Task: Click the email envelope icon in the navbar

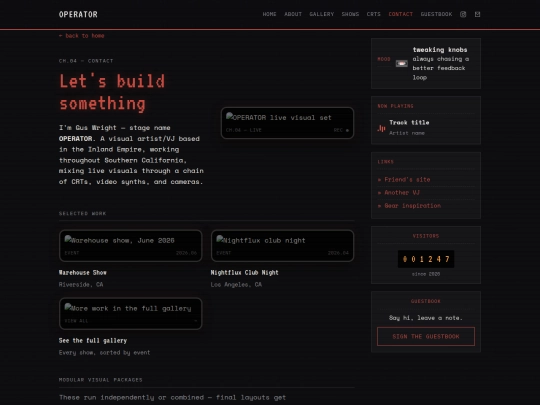Action: pyautogui.click(x=477, y=14)
